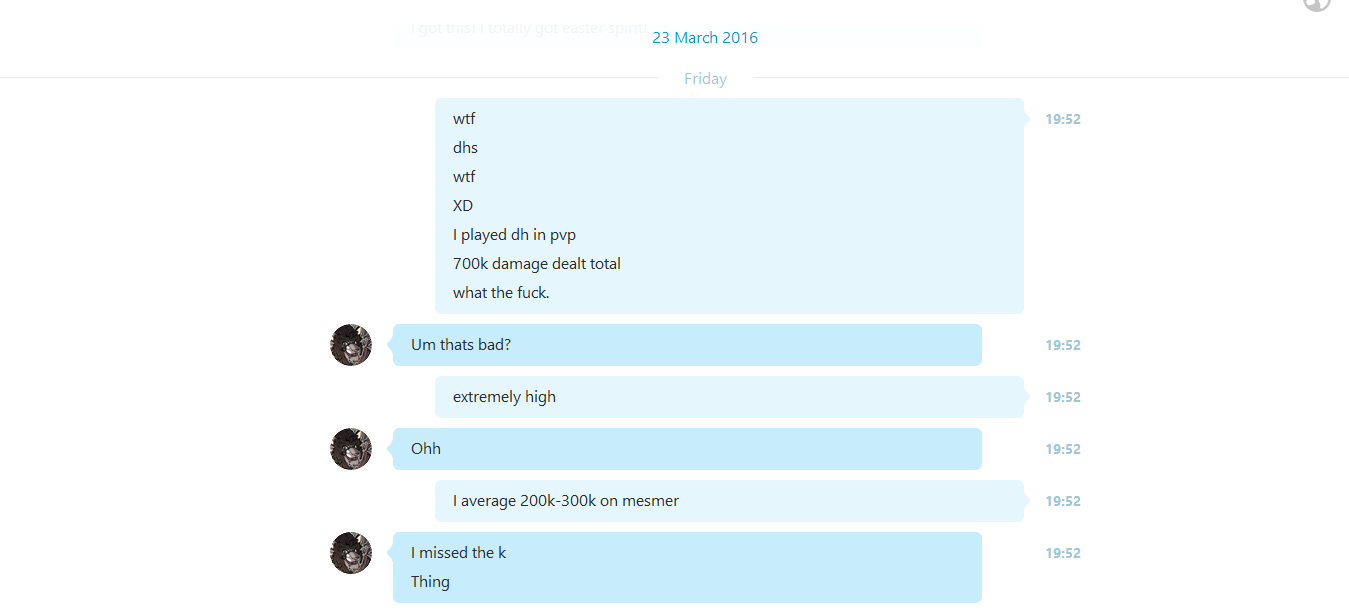The height and width of the screenshot is (613, 1349).
Task: Click the gray partial icon in the top-right corner
Action: pos(1317,4)
